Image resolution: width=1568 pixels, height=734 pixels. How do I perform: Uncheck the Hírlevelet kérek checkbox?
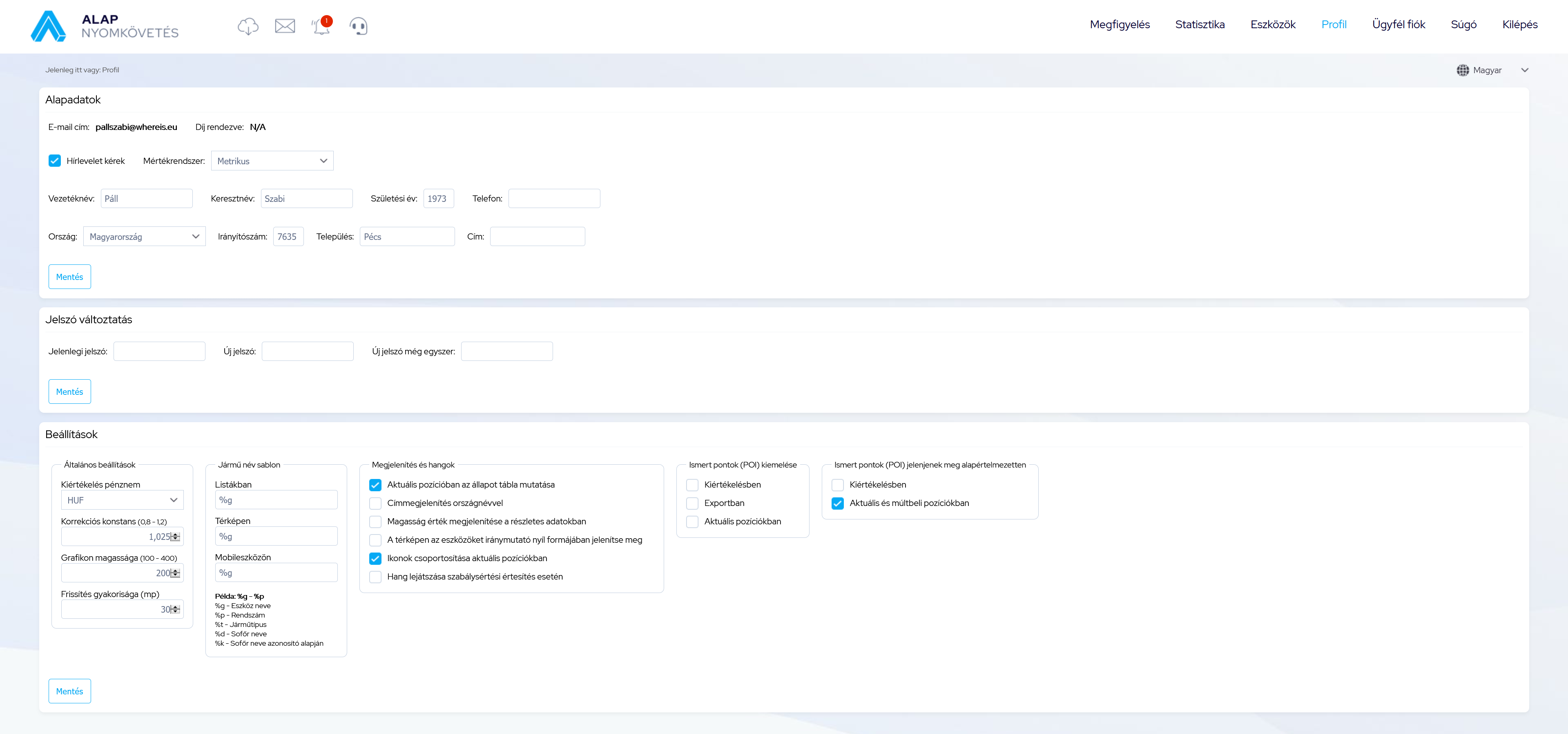(x=55, y=161)
